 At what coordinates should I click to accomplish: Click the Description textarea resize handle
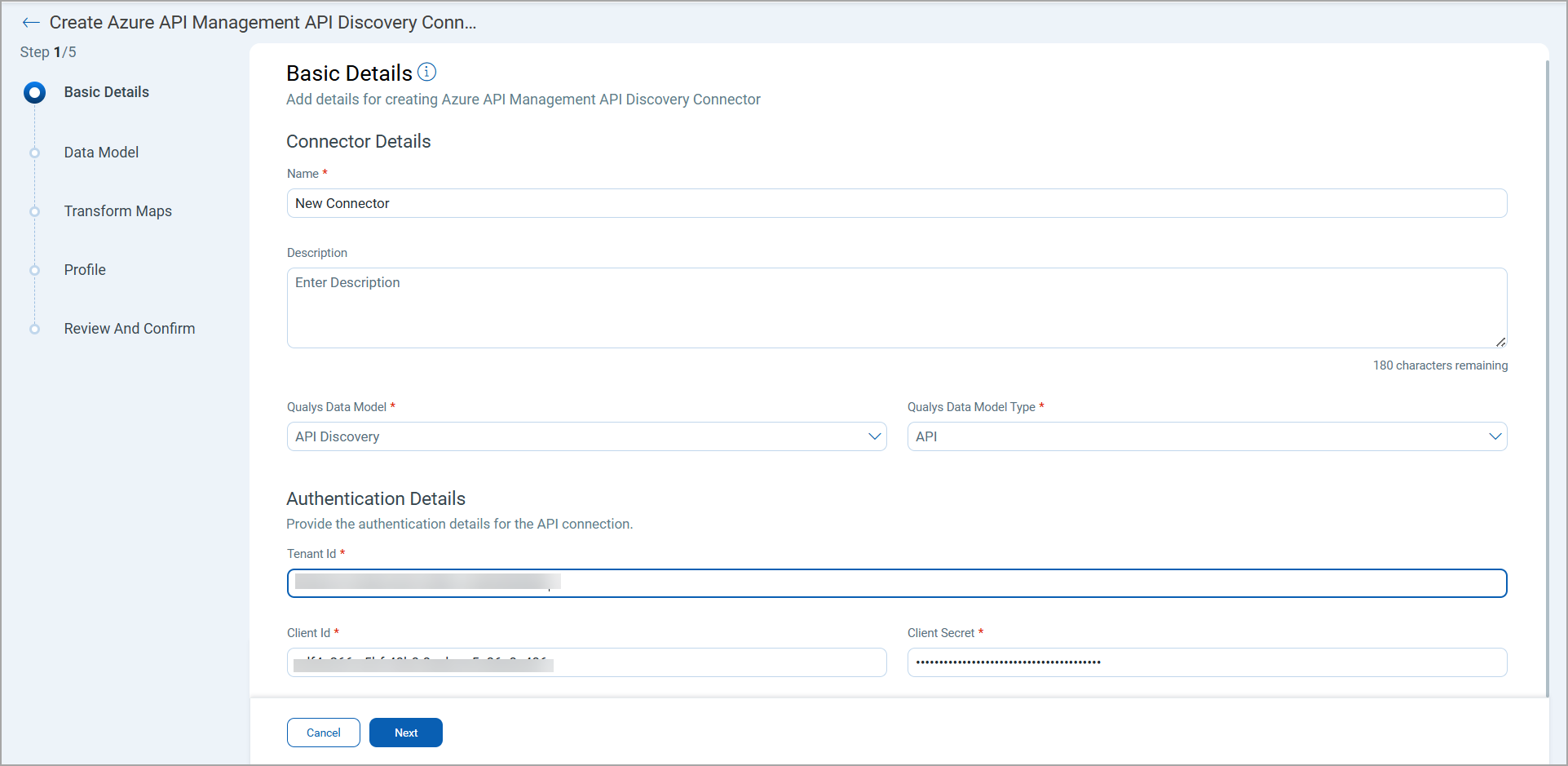(x=1500, y=342)
